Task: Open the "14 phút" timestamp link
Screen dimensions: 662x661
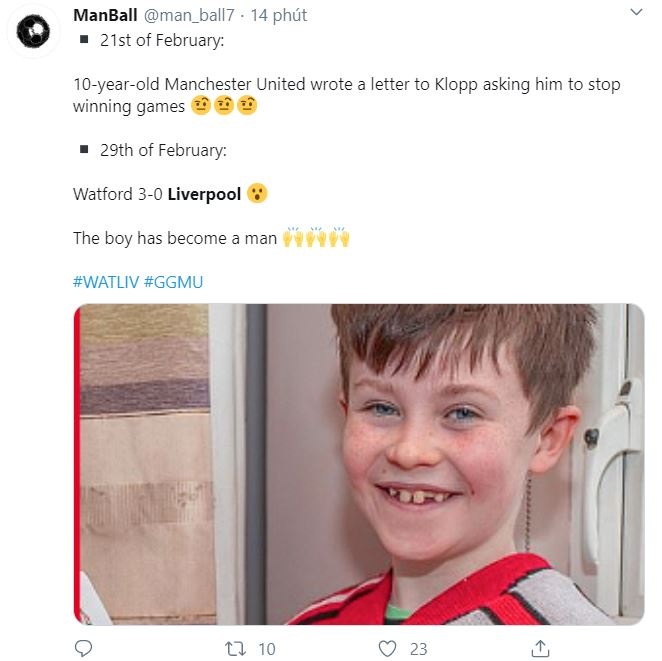Action: point(278,15)
